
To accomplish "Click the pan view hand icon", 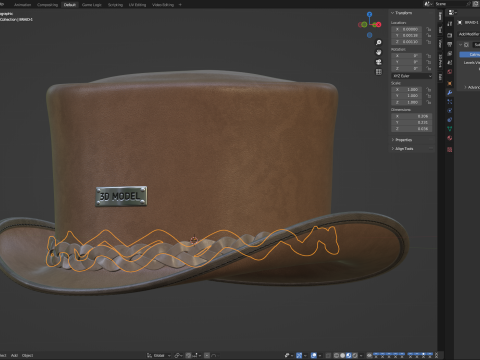I will pyautogui.click(x=379, y=52).
